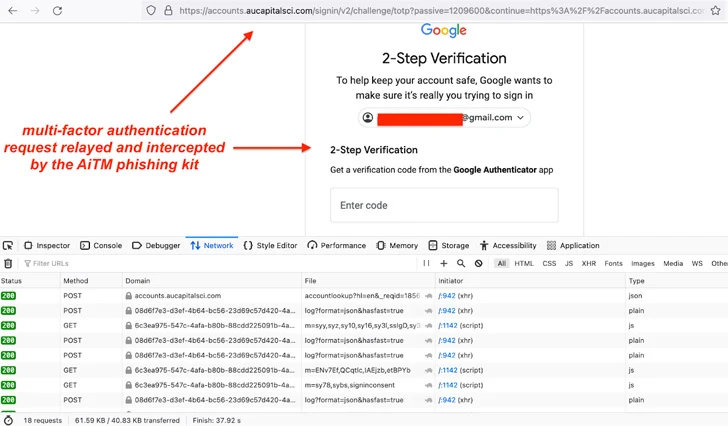Click the 61.59 KB transferred status text
Viewport: 728px width, 426px height.
[x=127, y=420]
